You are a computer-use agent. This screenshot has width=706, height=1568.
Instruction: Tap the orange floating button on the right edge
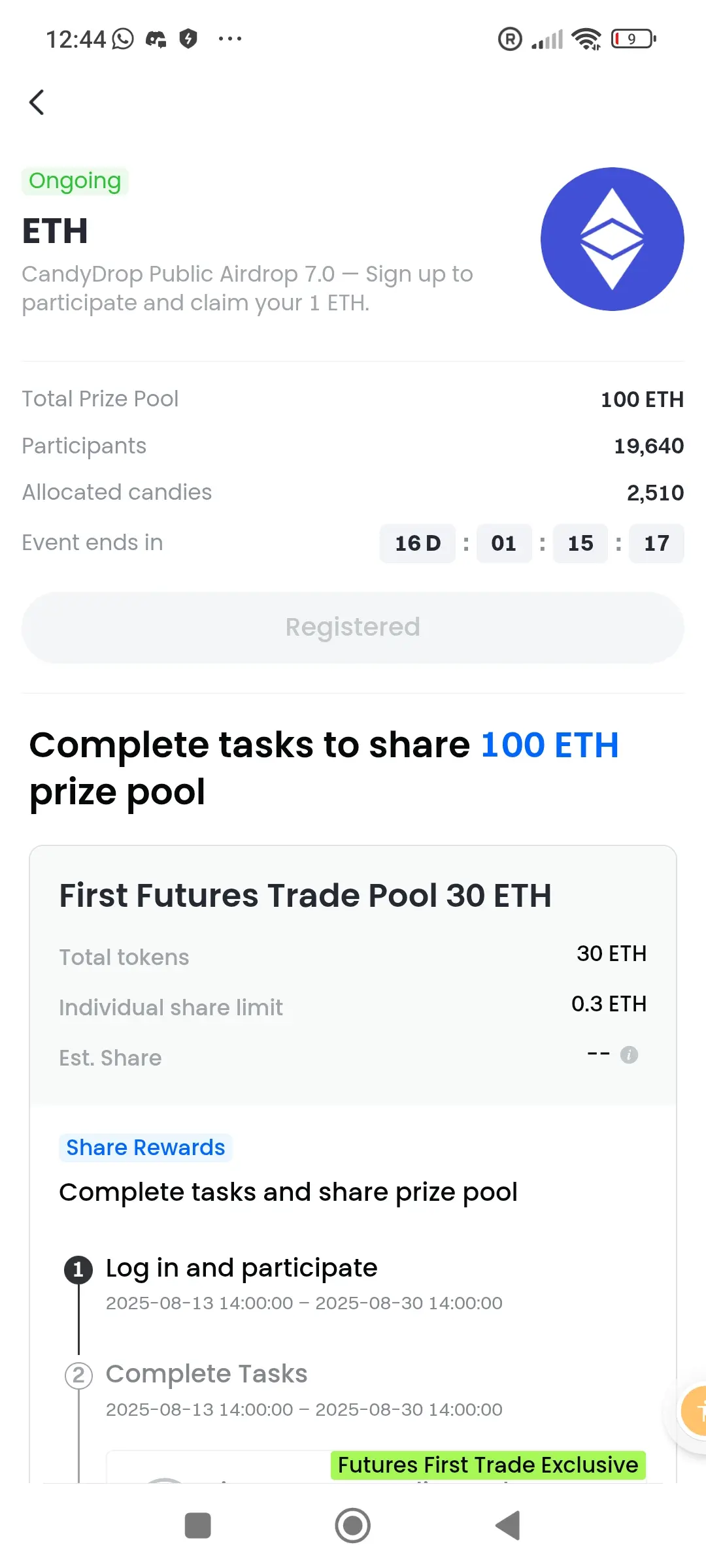click(x=694, y=1412)
